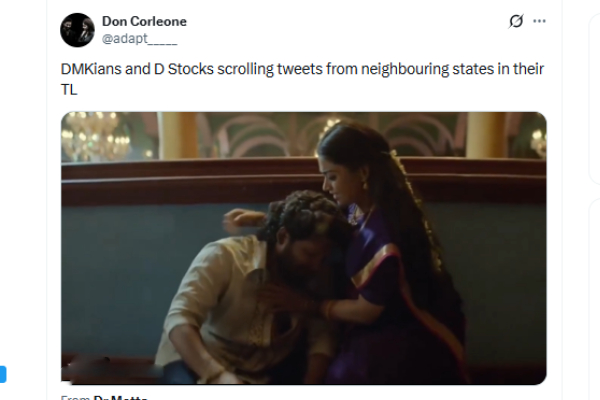
Task: Open the three-dot More menu
Action: 540,21
